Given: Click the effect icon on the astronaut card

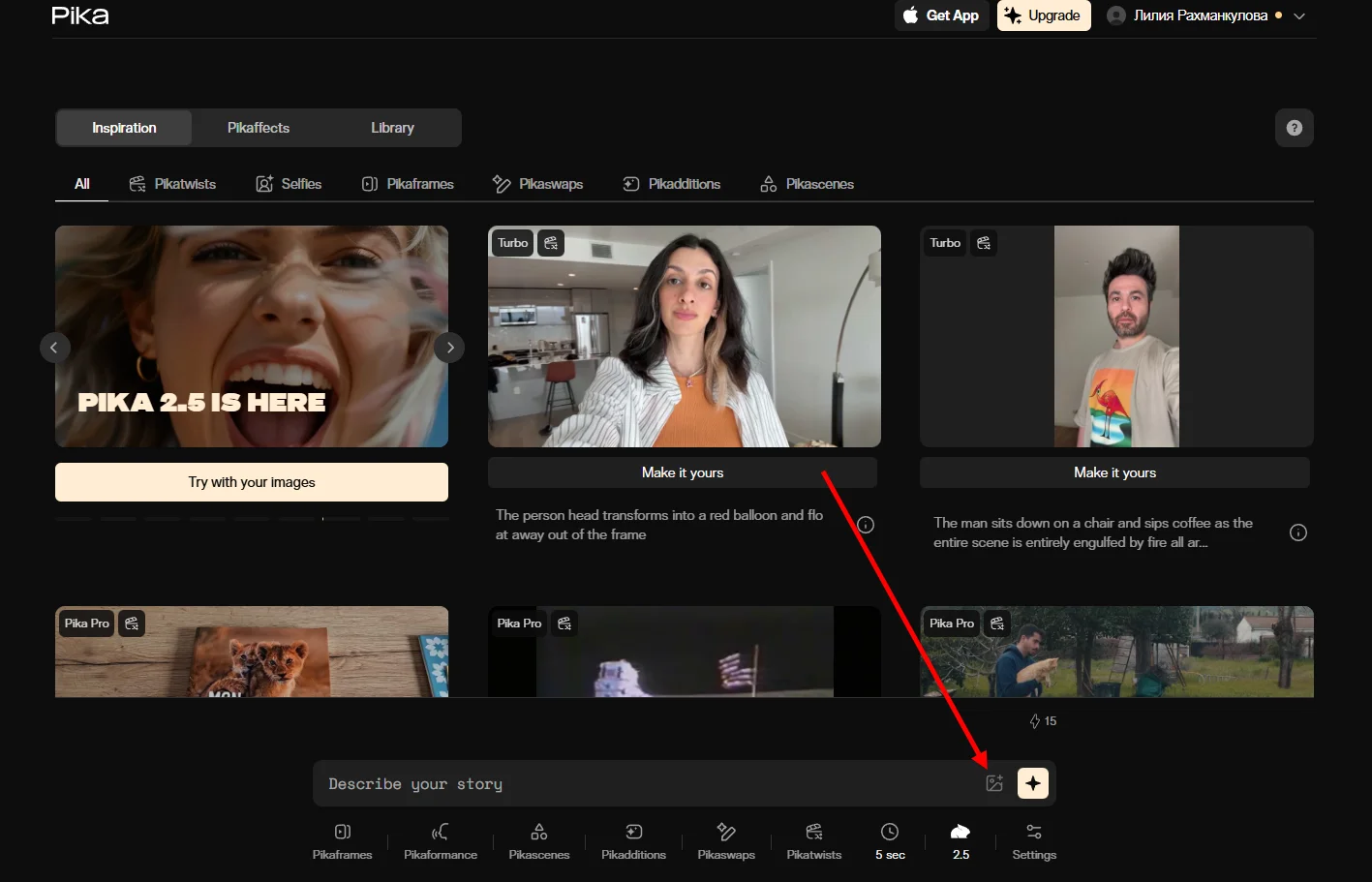Looking at the screenshot, I should [564, 623].
